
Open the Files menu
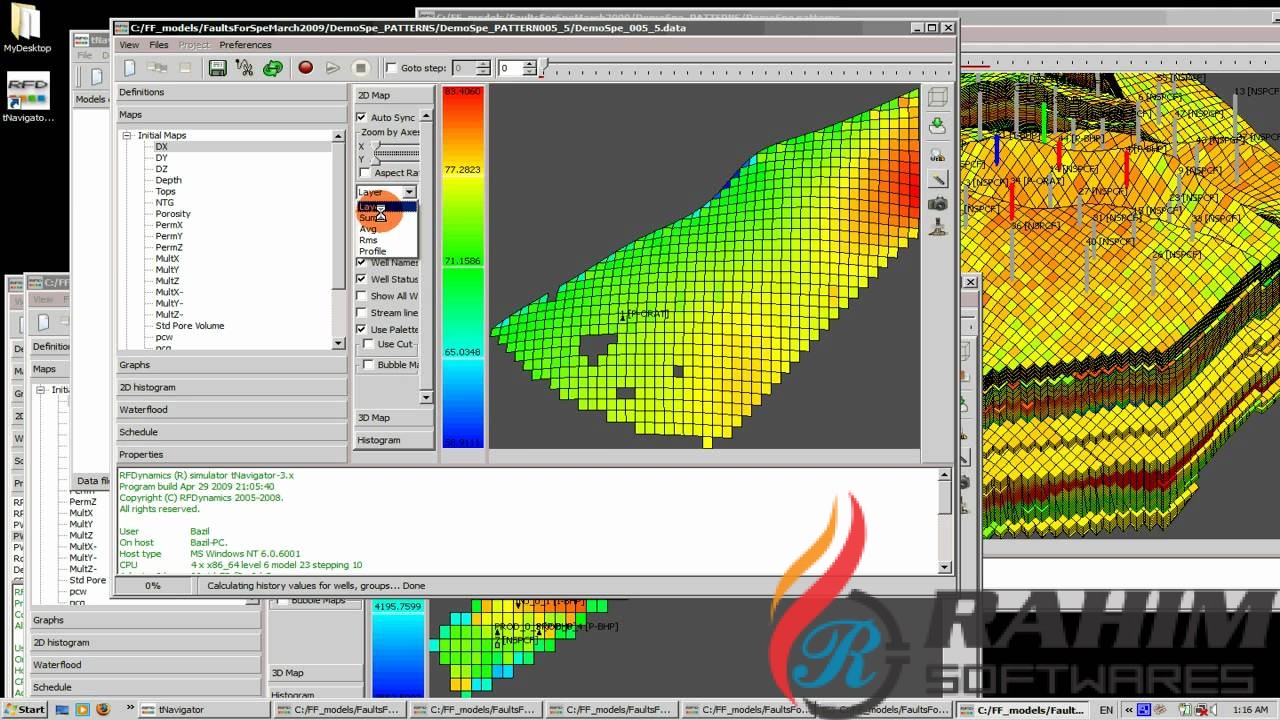159,45
